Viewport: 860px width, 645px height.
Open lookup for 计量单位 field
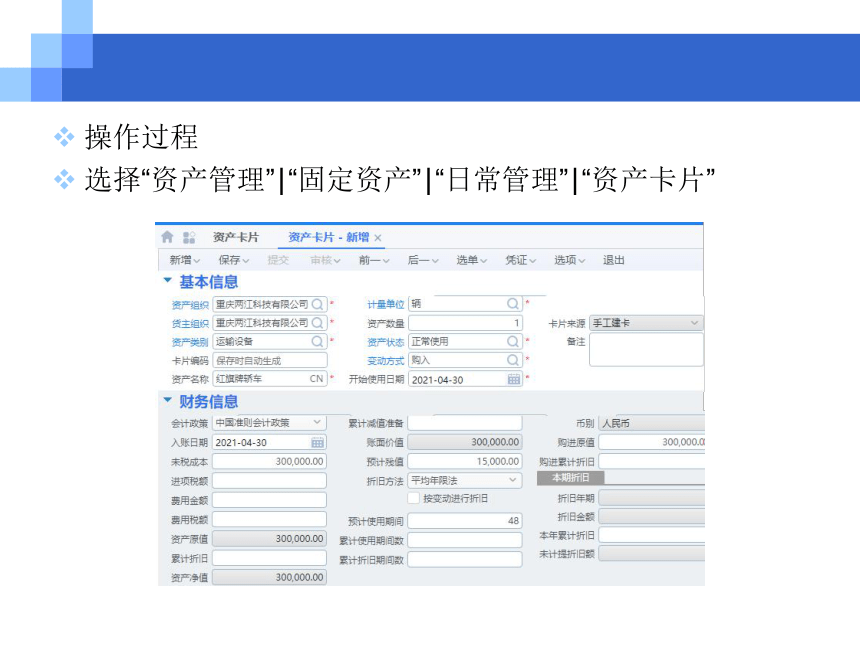point(513,304)
